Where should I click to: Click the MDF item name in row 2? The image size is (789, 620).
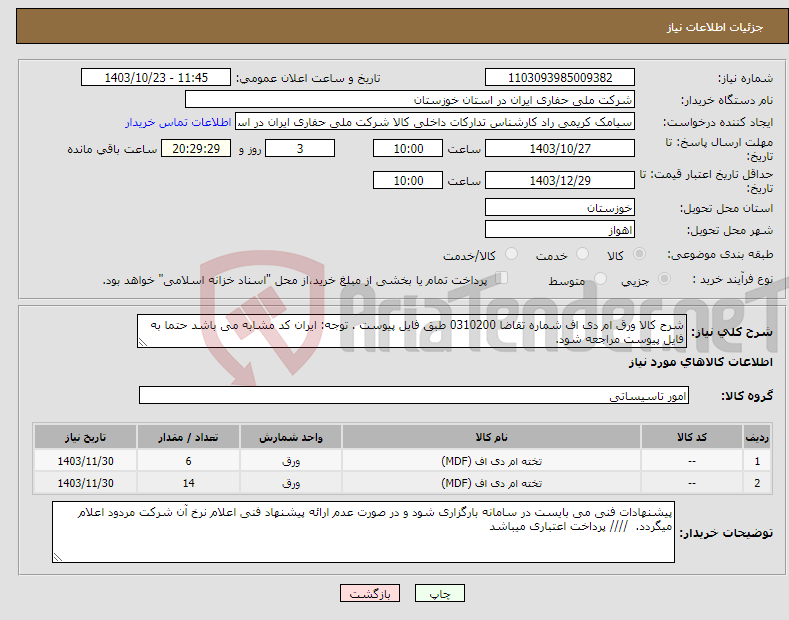491,483
